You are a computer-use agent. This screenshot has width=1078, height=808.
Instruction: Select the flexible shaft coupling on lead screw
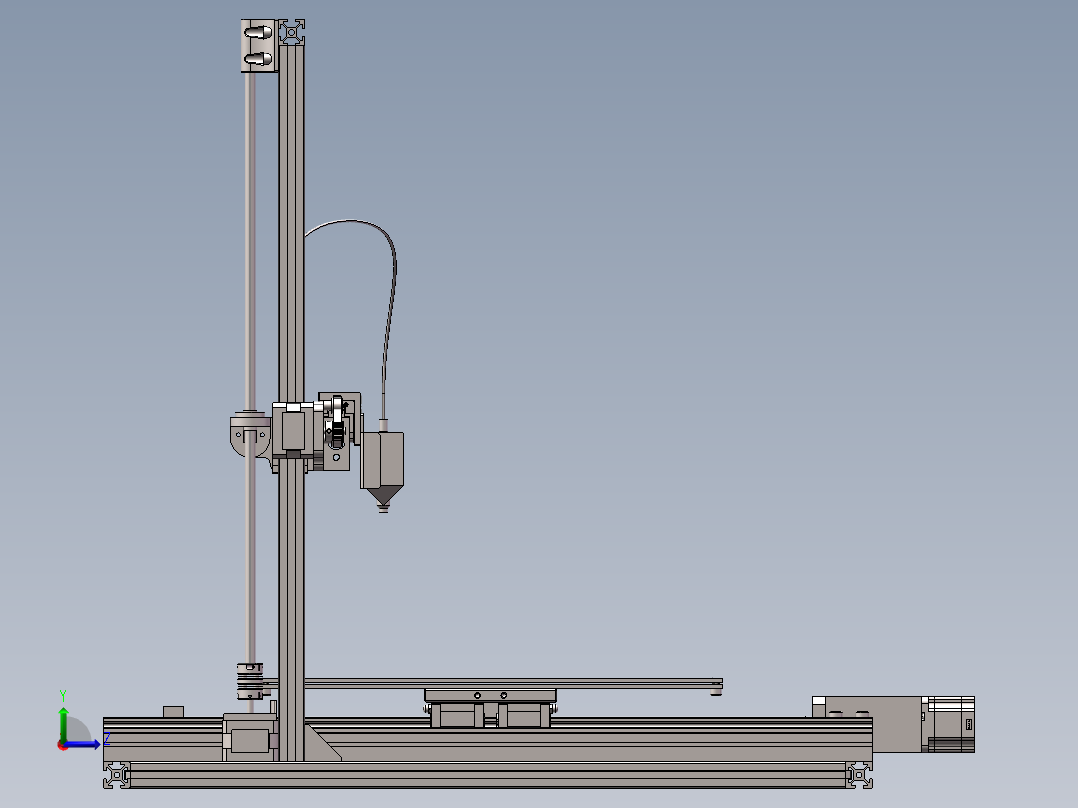[x=250, y=681]
